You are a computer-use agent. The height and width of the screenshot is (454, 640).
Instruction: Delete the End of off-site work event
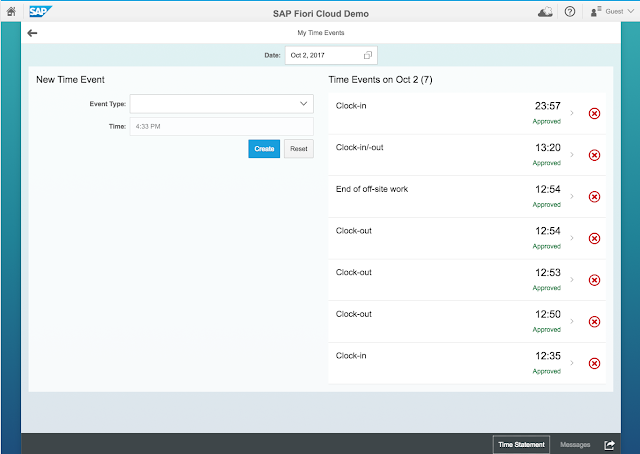coord(594,197)
